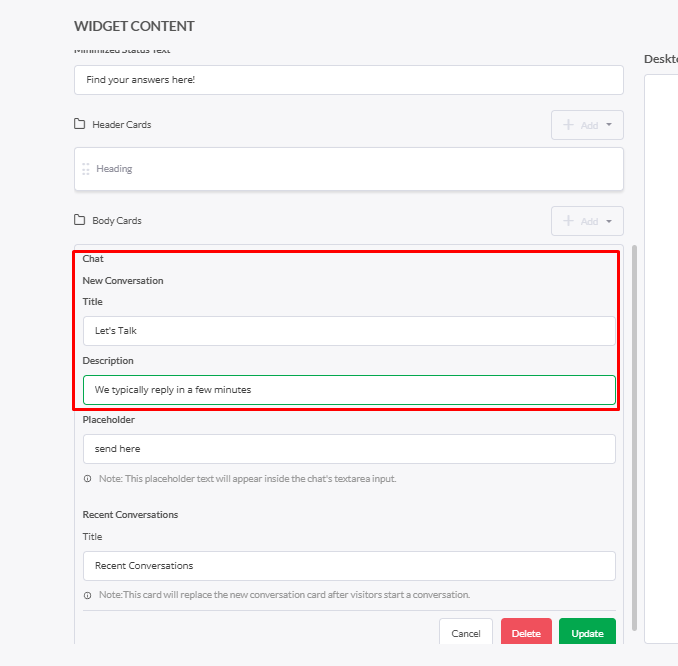Click the Let's Talk title field

pos(349,331)
